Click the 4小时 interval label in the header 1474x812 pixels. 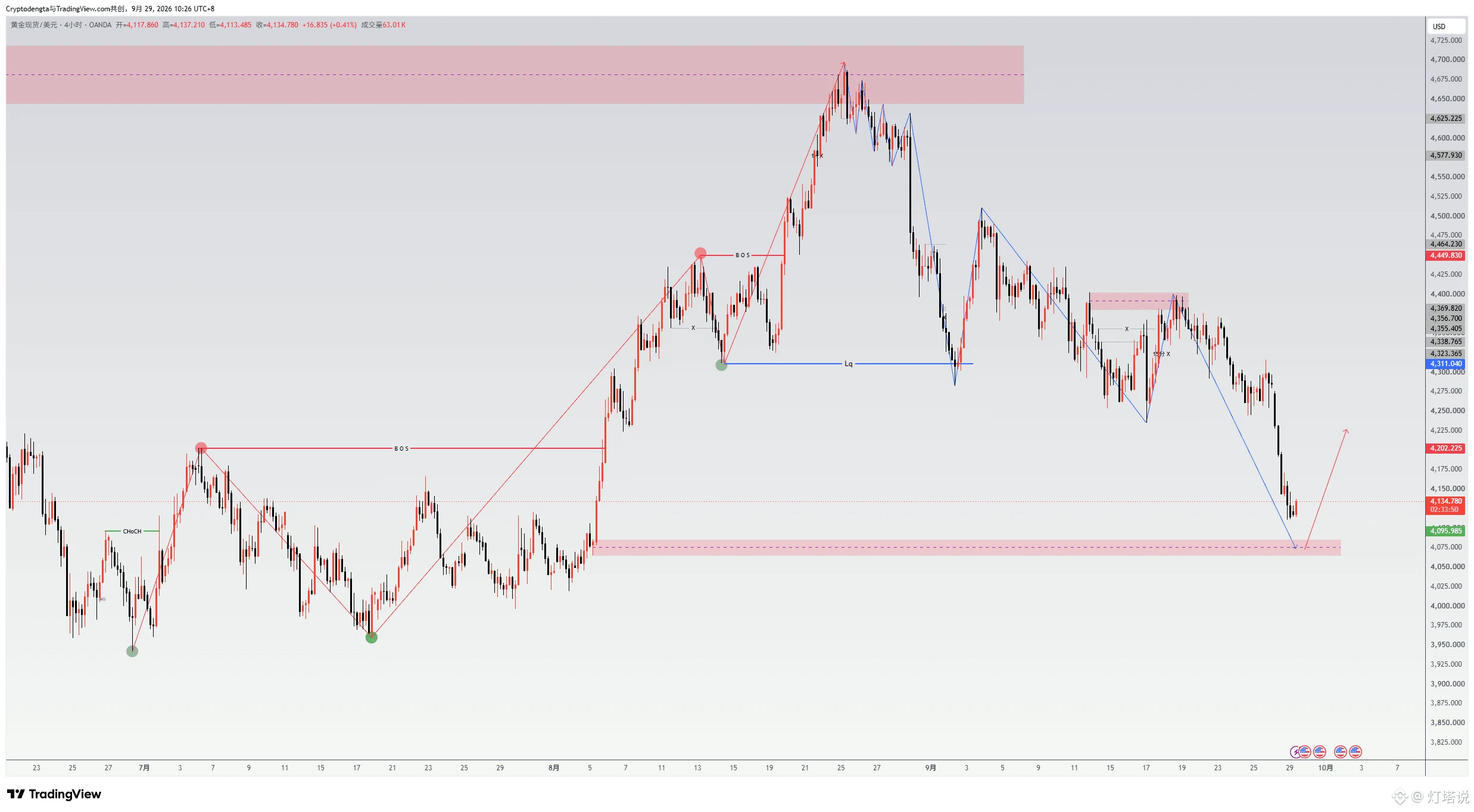click(73, 25)
